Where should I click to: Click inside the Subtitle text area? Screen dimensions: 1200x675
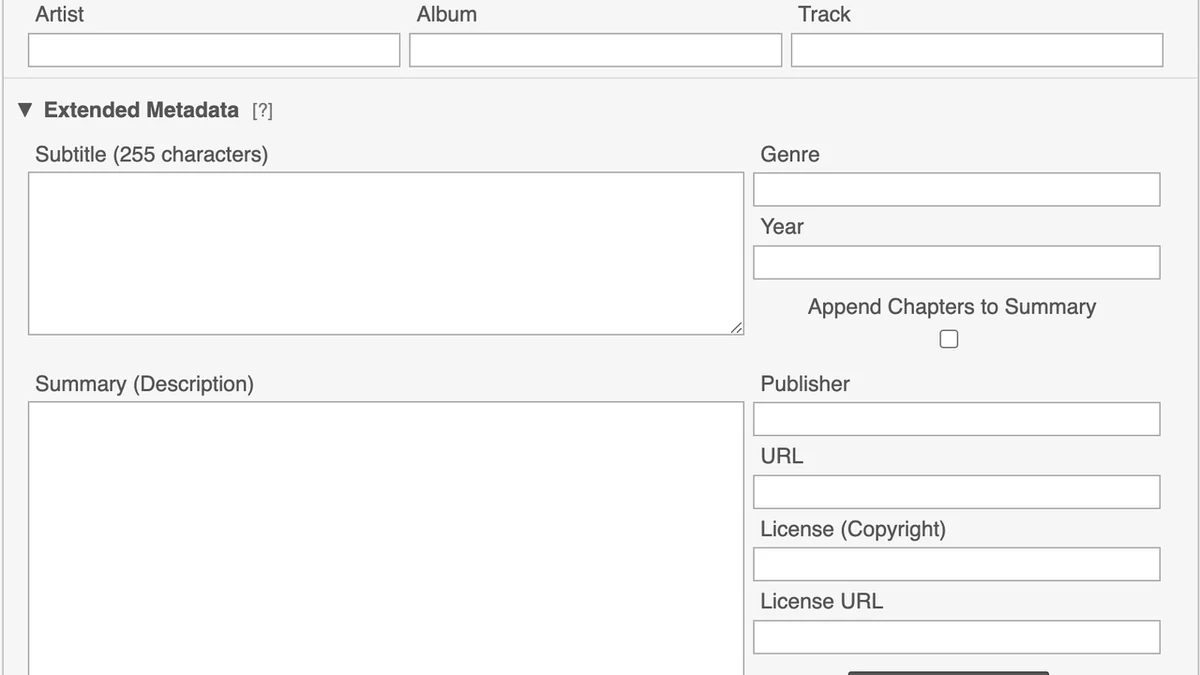pyautogui.click(x=386, y=253)
